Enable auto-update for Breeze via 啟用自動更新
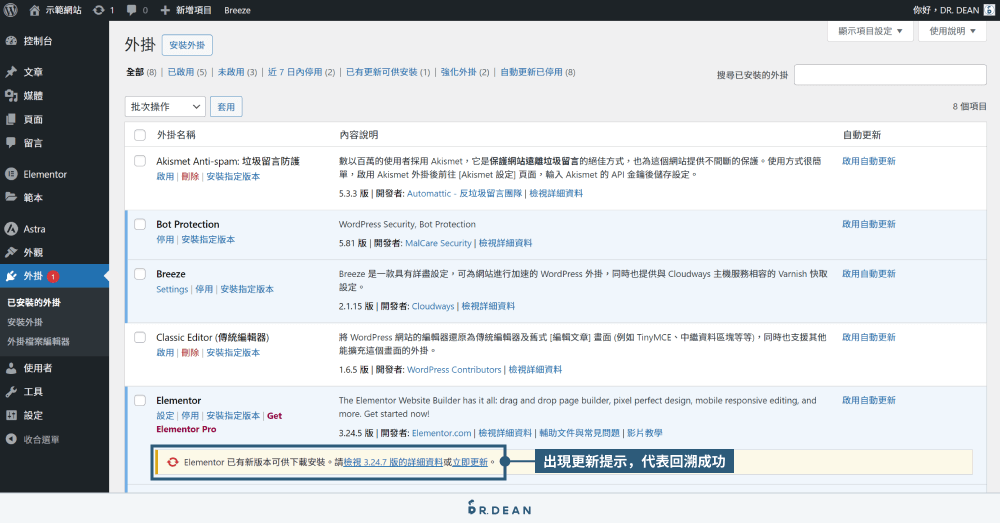 click(869, 274)
